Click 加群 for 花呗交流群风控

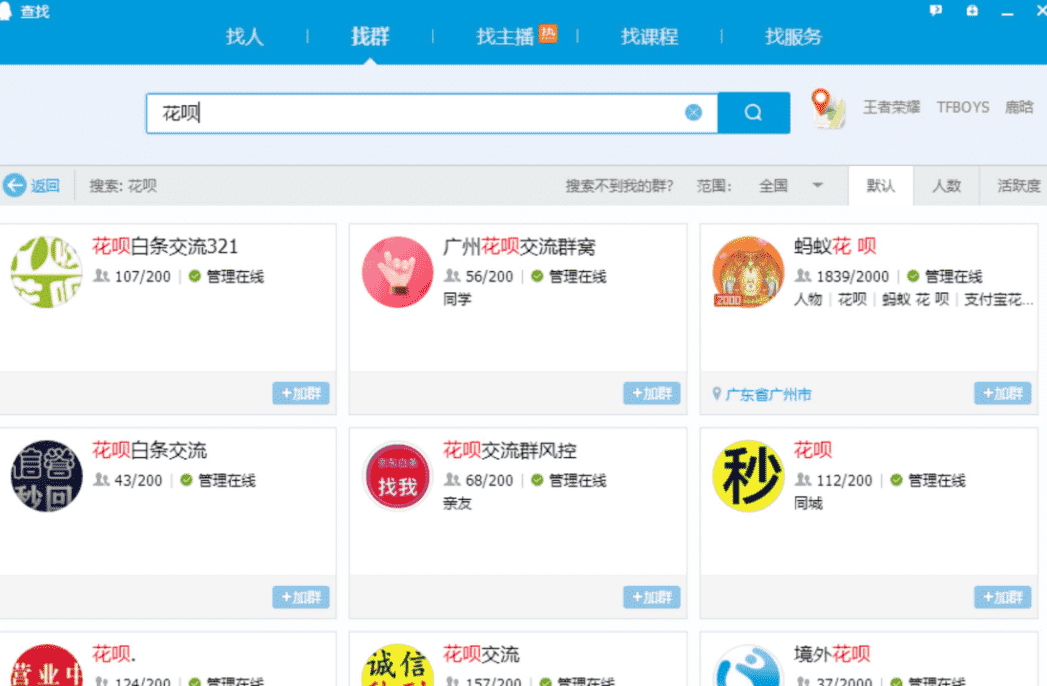pyautogui.click(x=652, y=597)
